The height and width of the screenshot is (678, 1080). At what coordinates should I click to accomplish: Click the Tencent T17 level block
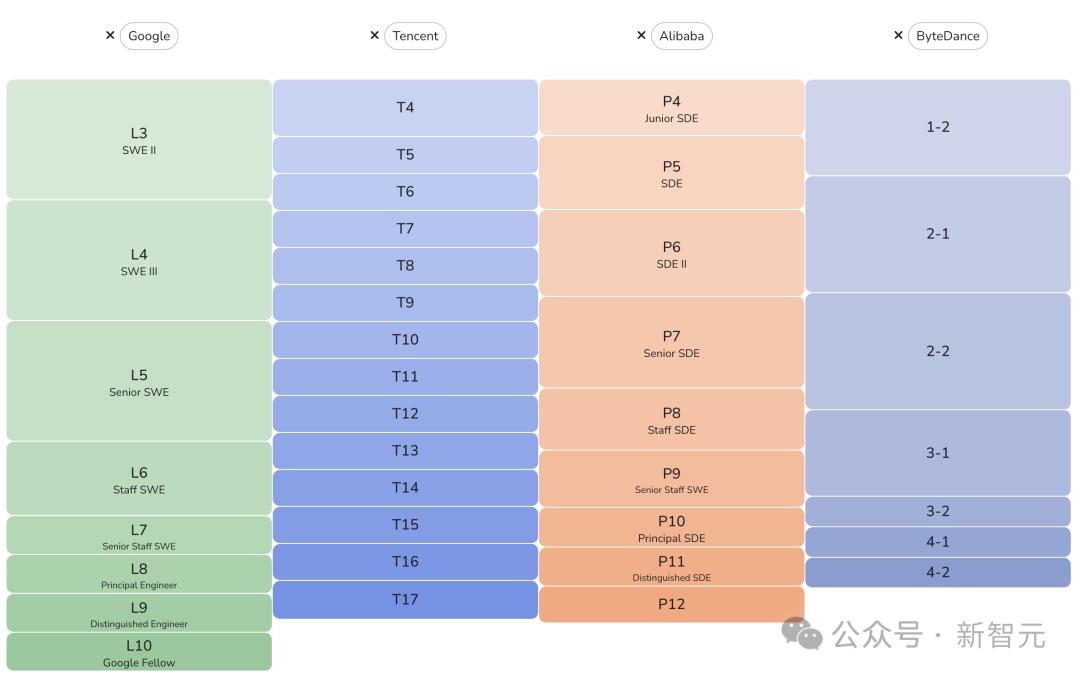pyautogui.click(x=405, y=600)
